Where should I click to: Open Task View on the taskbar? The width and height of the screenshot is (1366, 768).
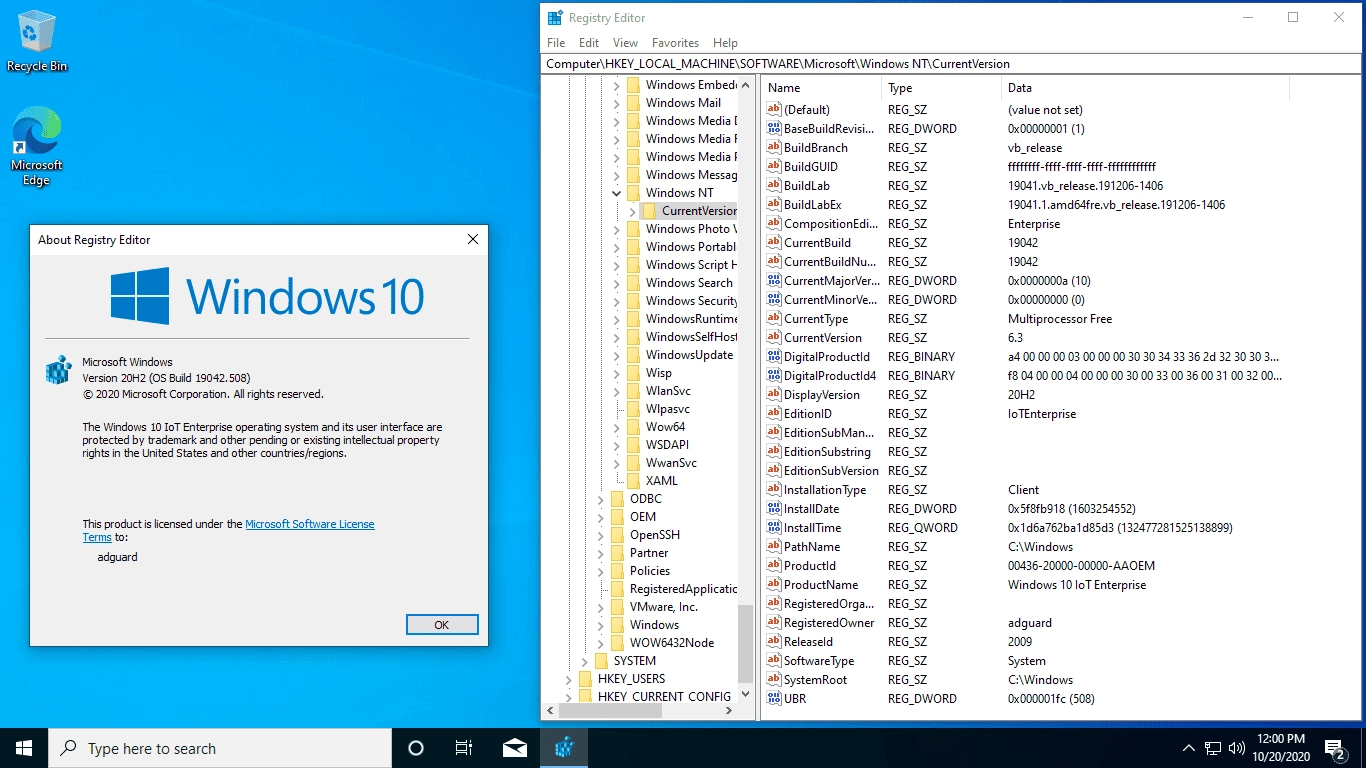[464, 748]
